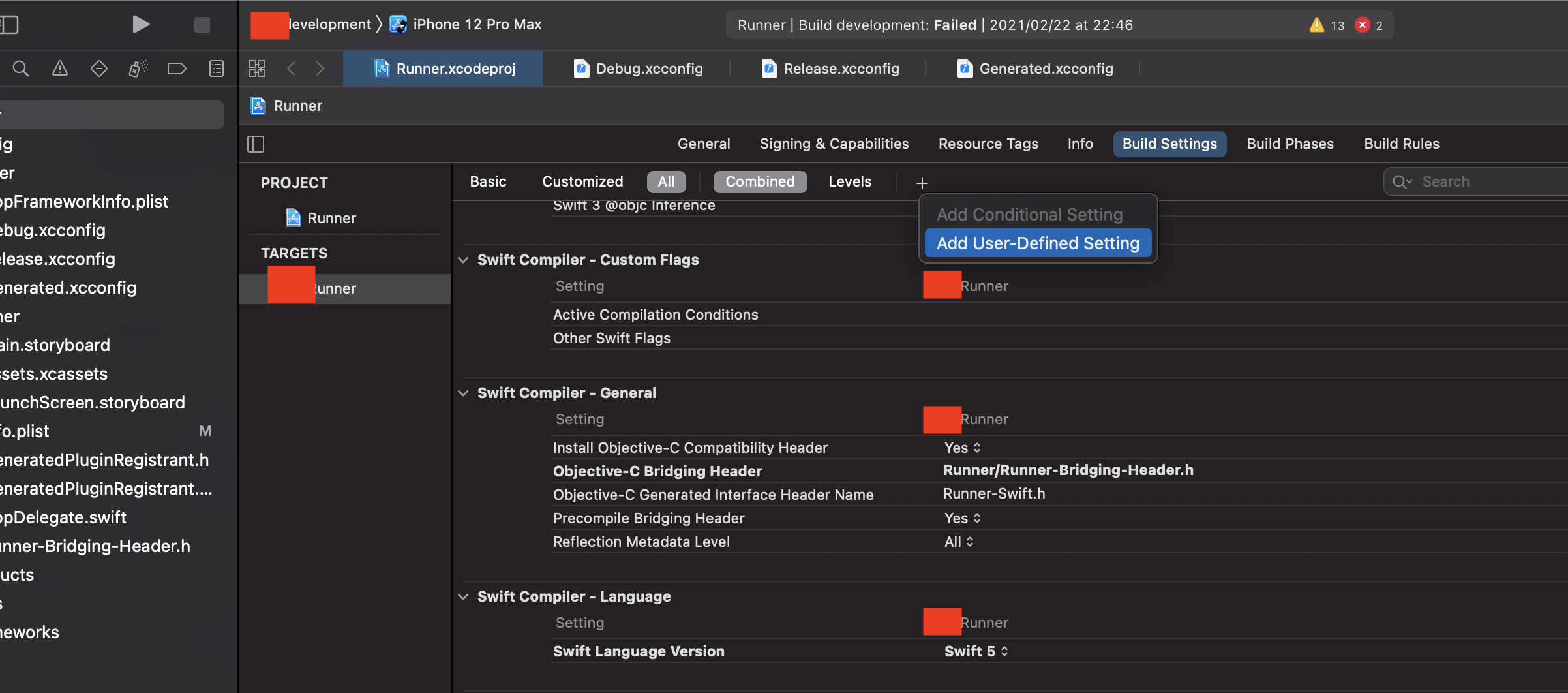Screen dimensions: 1568x693
Task: Click the editor grid related-items icon
Action: [x=257, y=69]
